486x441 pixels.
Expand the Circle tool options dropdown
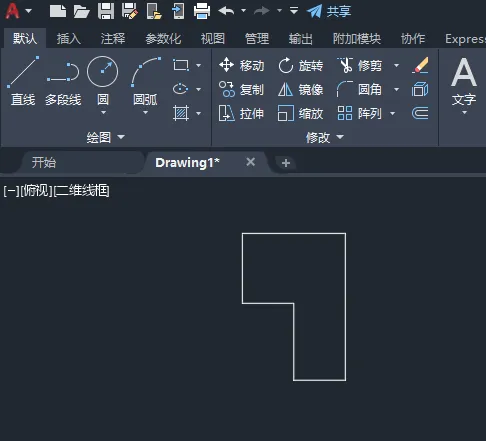[x=103, y=112]
